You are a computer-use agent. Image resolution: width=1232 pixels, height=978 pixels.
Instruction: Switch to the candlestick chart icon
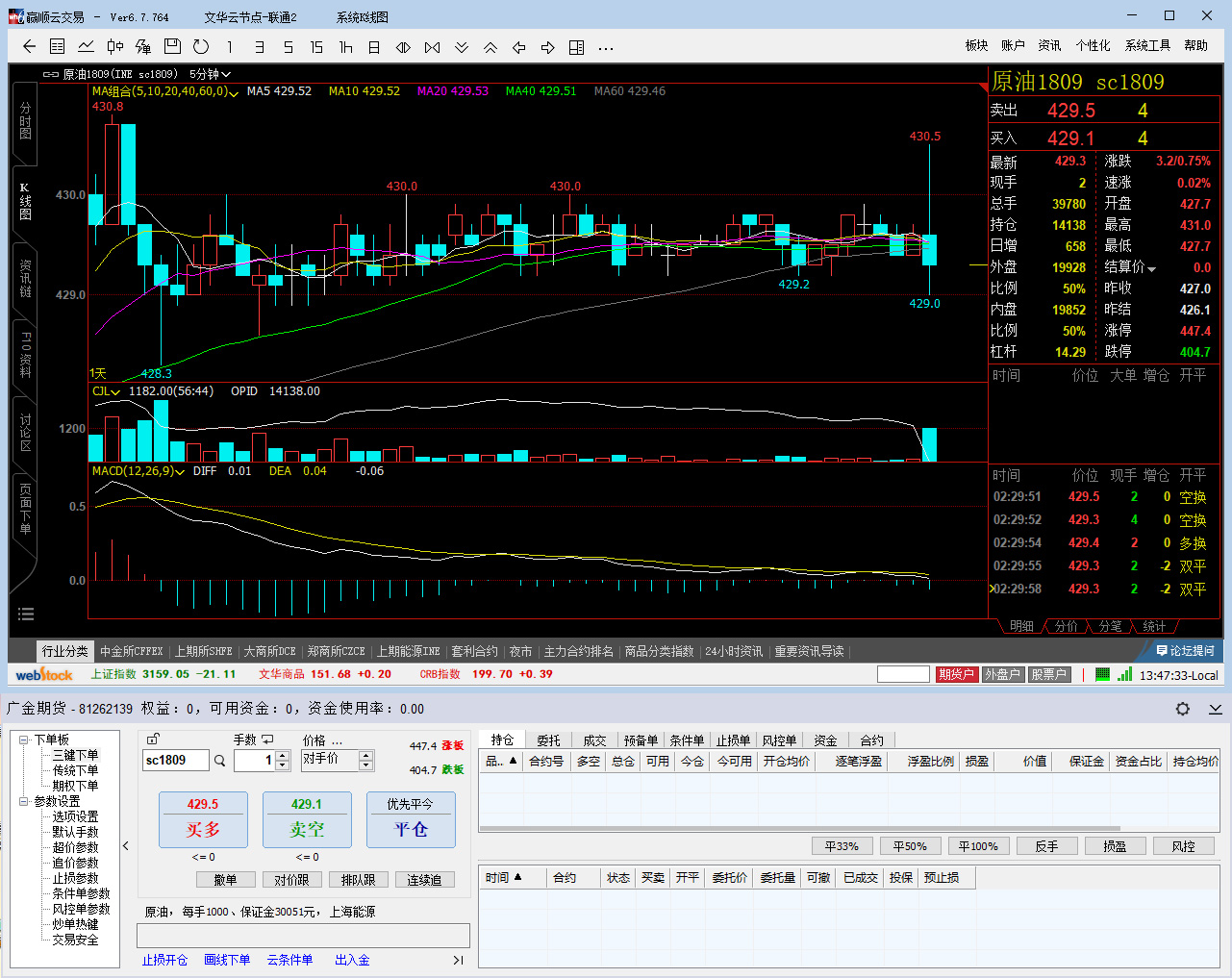coord(114,46)
